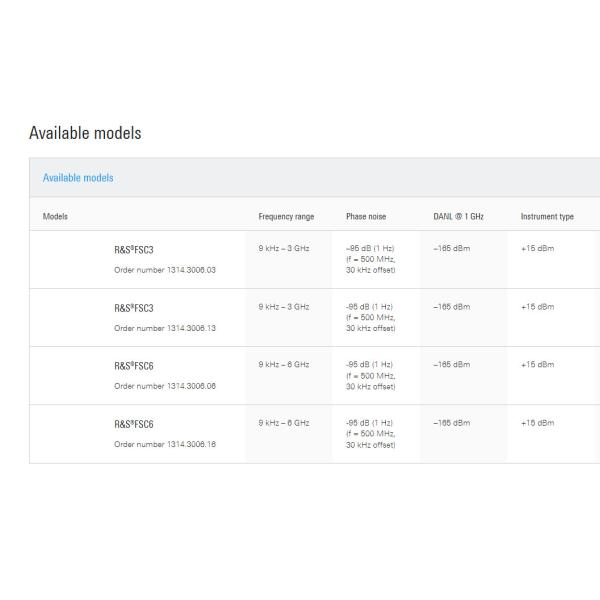Click phase noise value in order 1314.3006.16 row
The width and height of the screenshot is (600, 600).
370,434
